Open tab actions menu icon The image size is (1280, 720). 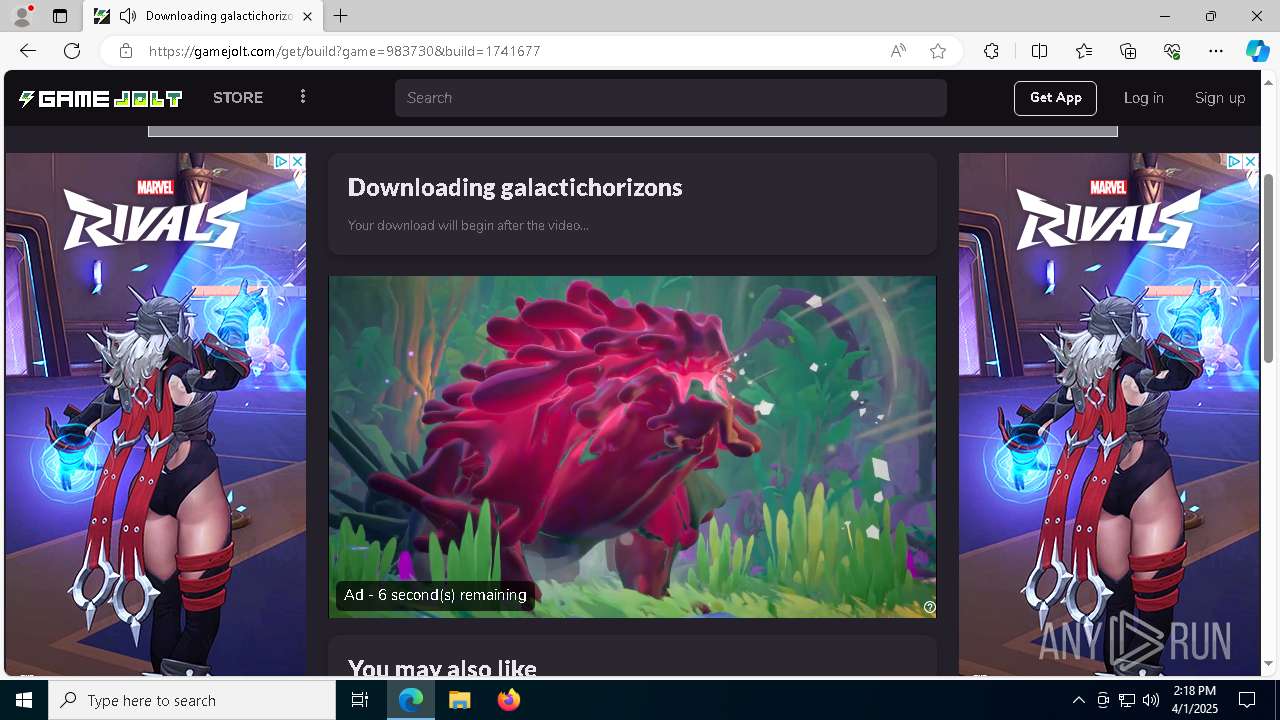coord(60,16)
